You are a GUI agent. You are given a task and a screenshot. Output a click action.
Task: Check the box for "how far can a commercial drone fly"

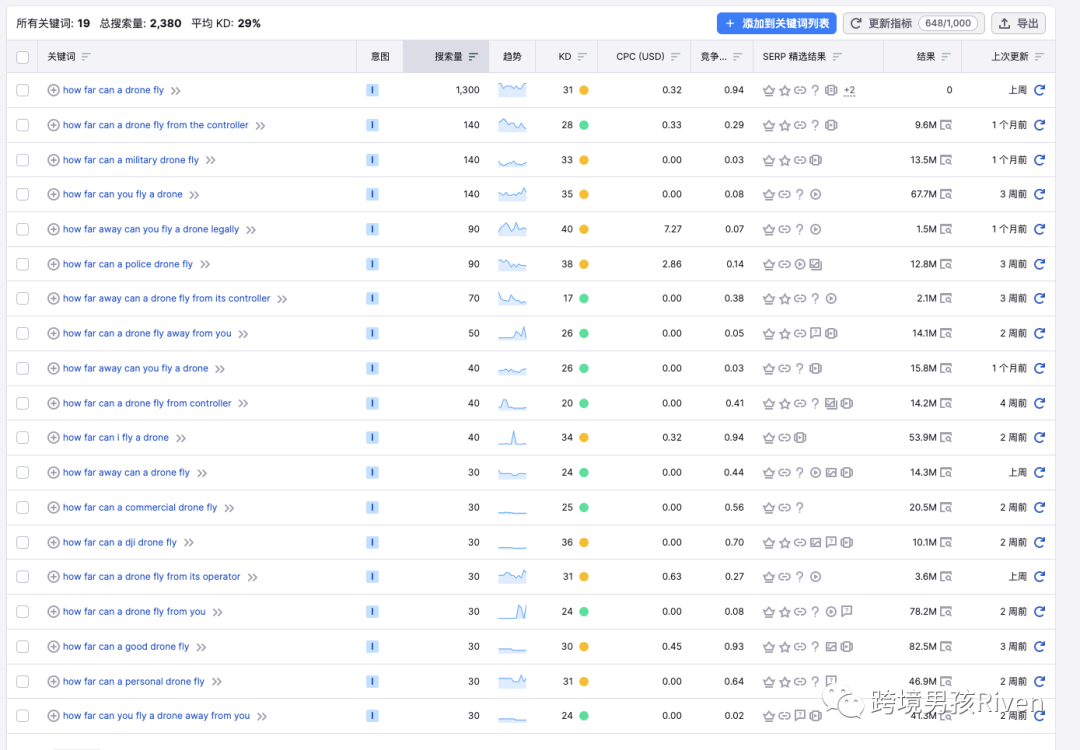tap(23, 508)
